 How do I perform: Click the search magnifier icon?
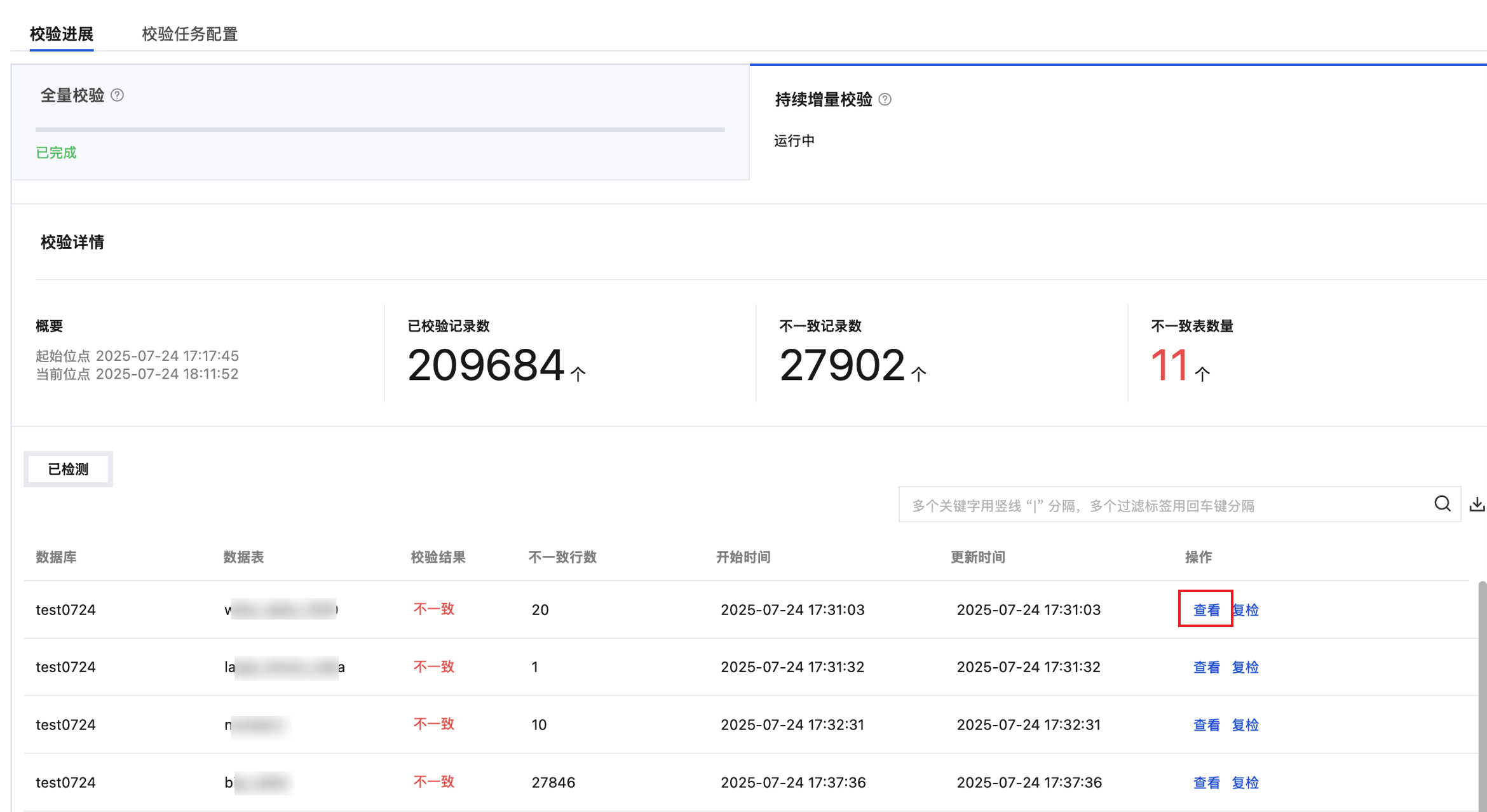click(x=1442, y=504)
